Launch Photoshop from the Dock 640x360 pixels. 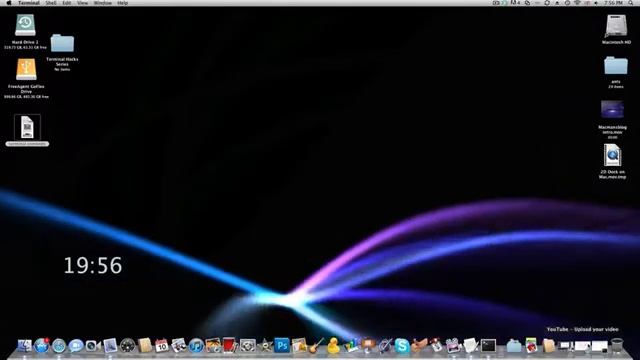click(282, 346)
